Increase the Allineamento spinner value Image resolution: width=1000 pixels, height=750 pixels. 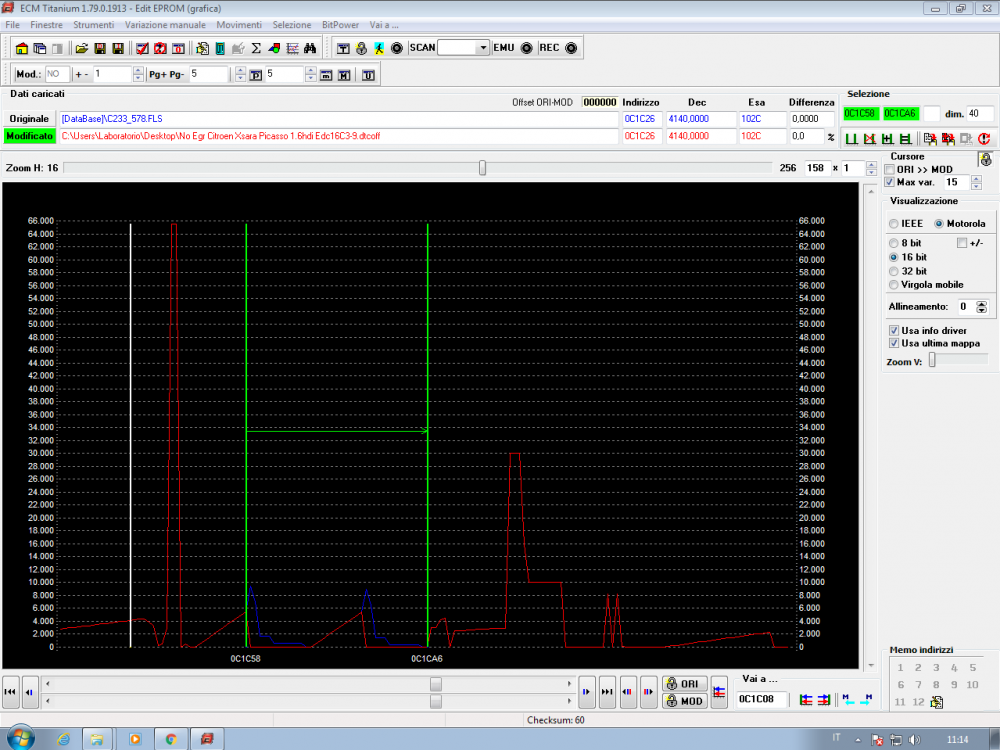pos(981,303)
